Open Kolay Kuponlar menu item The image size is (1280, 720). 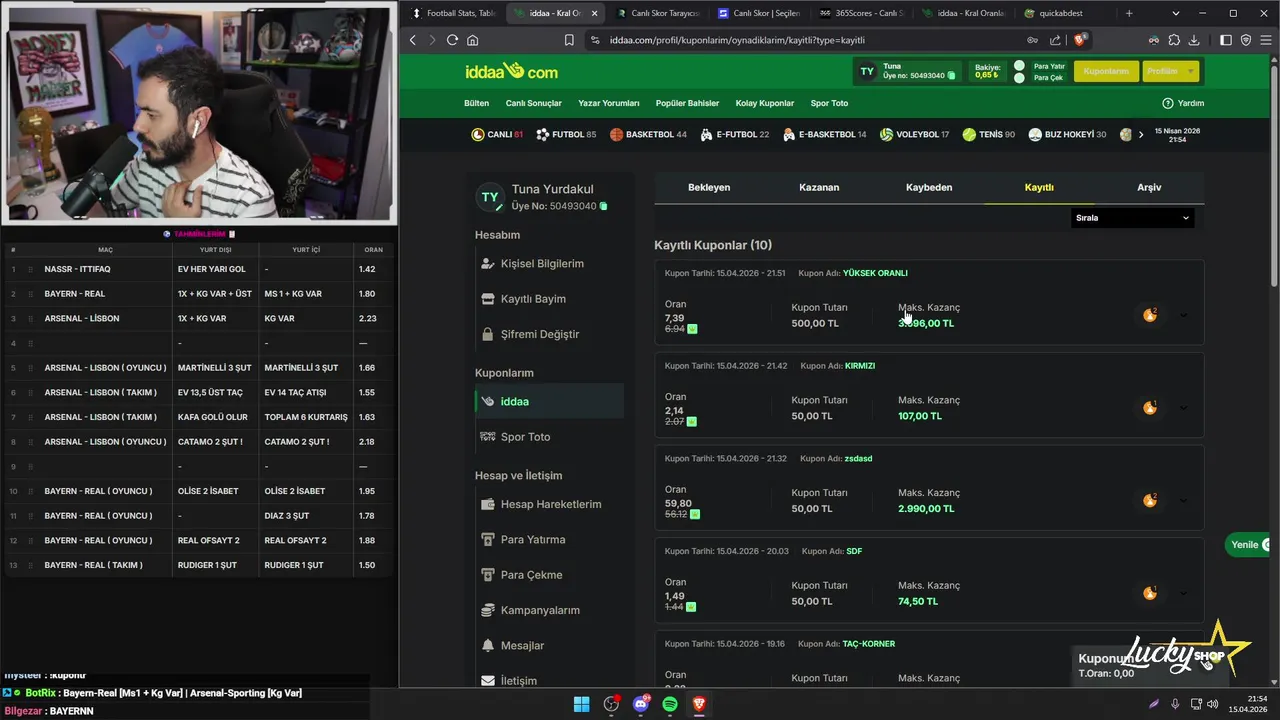click(x=765, y=103)
